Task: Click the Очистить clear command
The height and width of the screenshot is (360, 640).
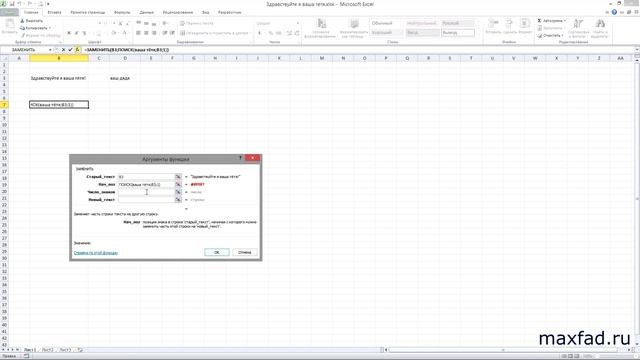Action: 550,36
